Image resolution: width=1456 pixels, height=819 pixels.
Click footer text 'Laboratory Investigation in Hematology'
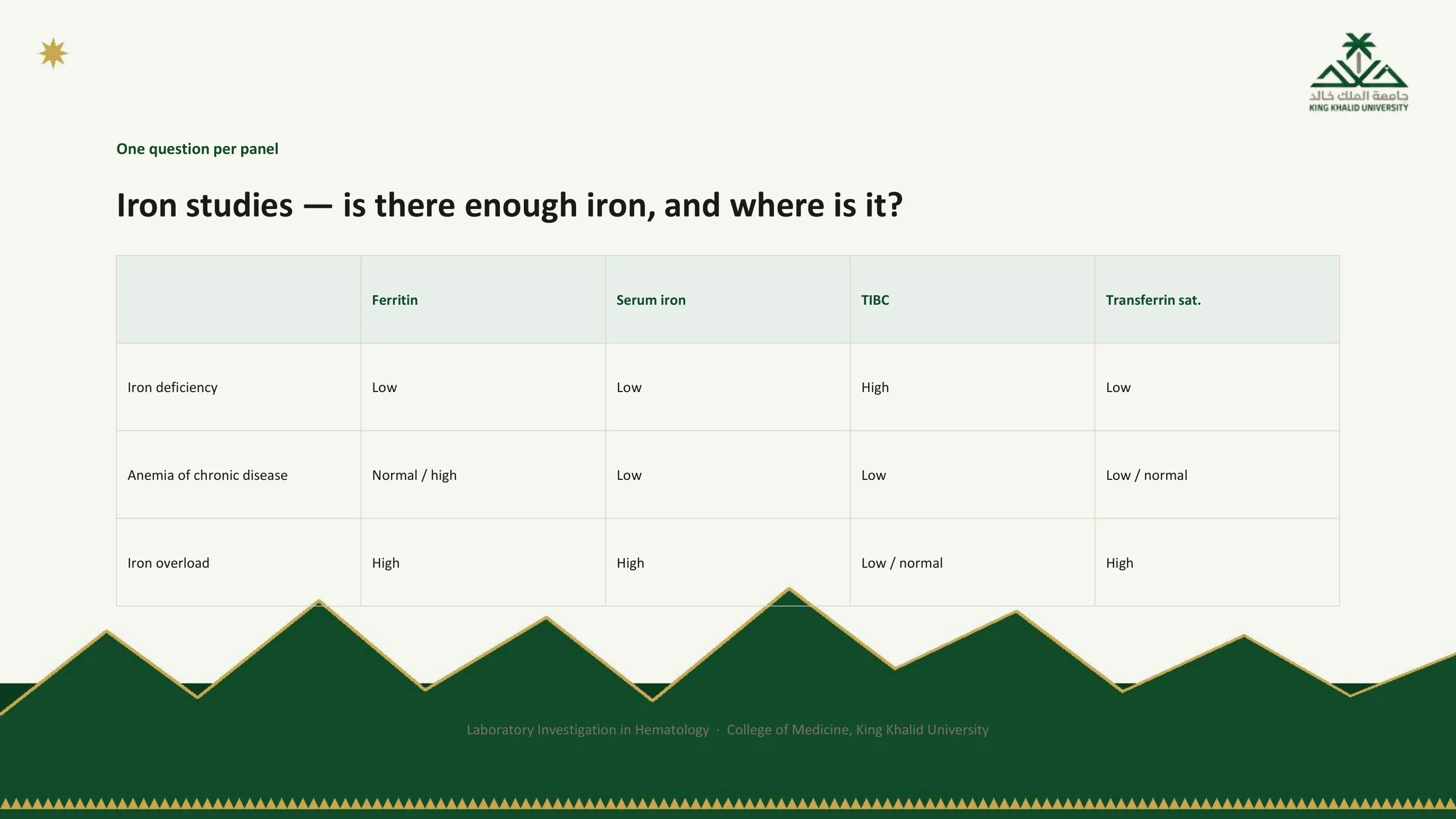588,730
